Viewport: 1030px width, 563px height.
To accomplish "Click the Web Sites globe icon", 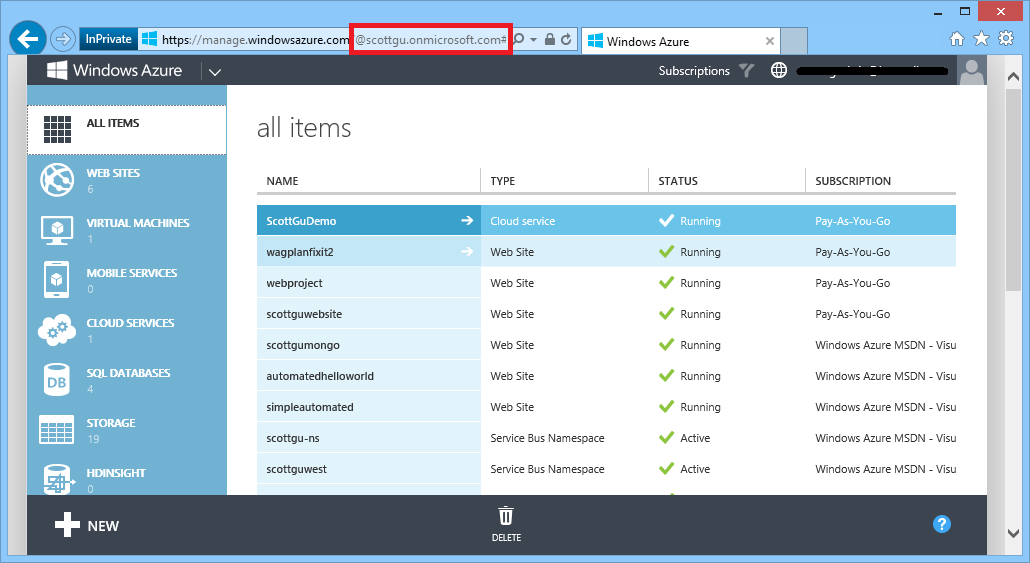I will click(x=56, y=179).
